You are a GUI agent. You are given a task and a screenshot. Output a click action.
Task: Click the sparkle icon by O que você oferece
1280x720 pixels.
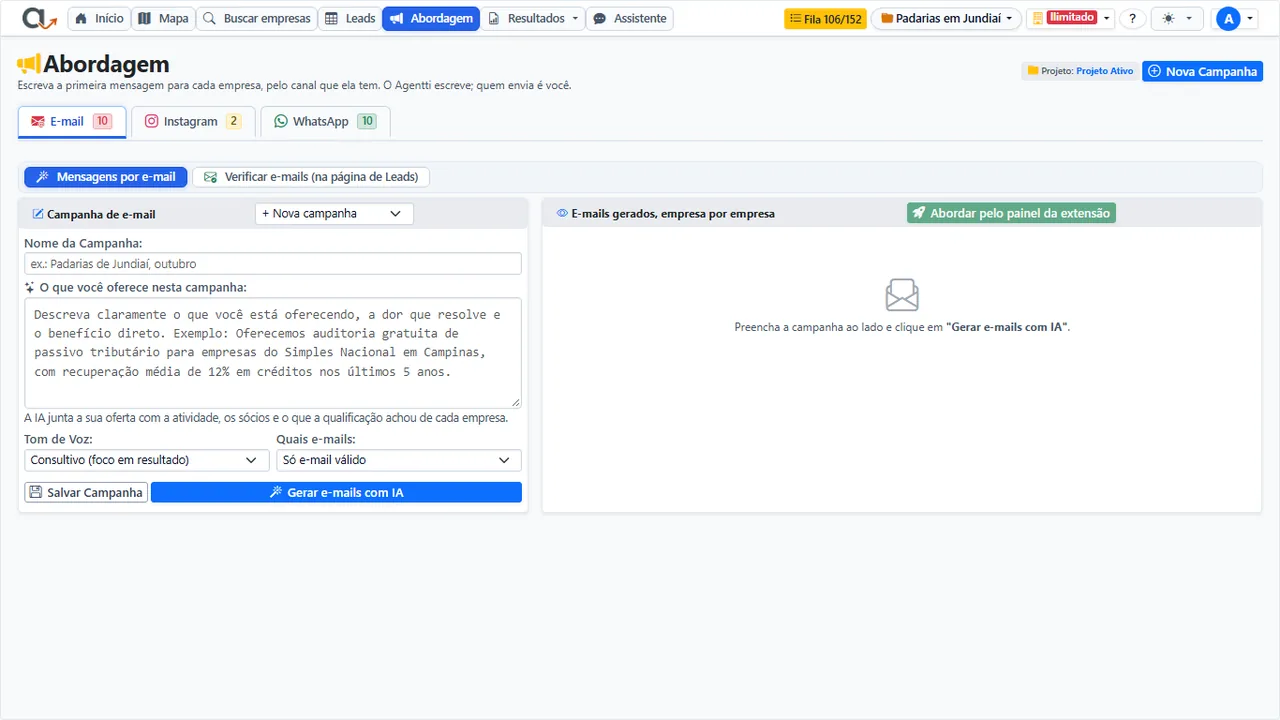click(30, 287)
